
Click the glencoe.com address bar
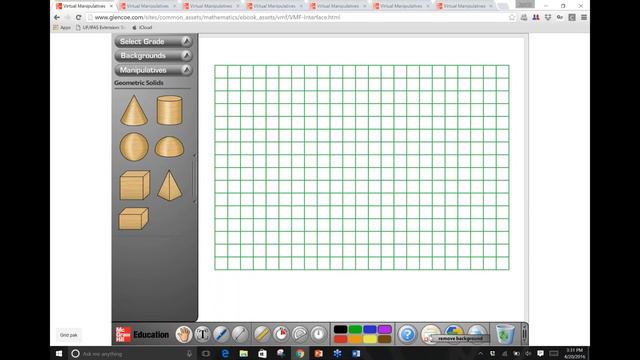(x=300, y=18)
